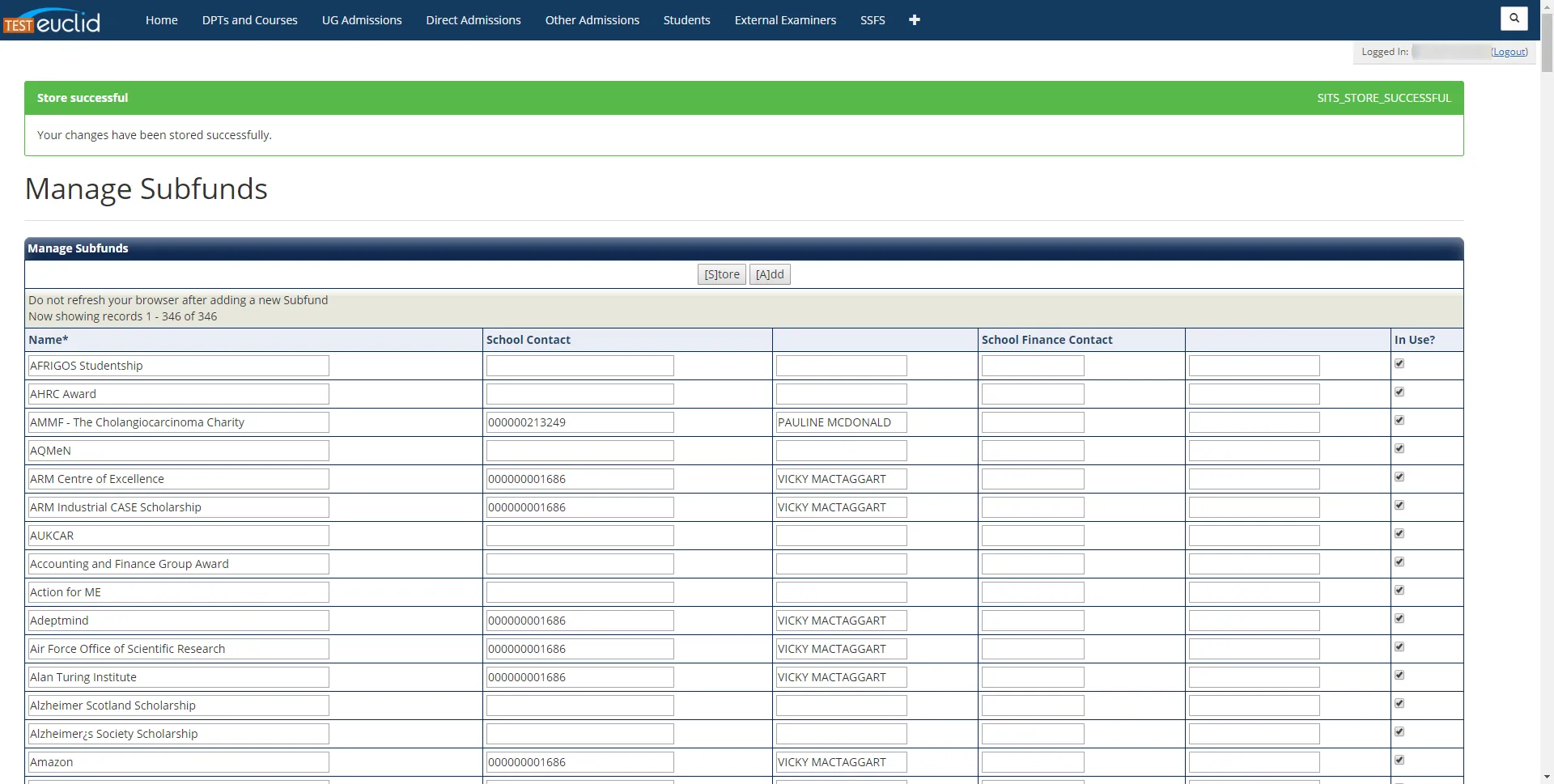Open the Direct Admissions menu

[x=473, y=19]
